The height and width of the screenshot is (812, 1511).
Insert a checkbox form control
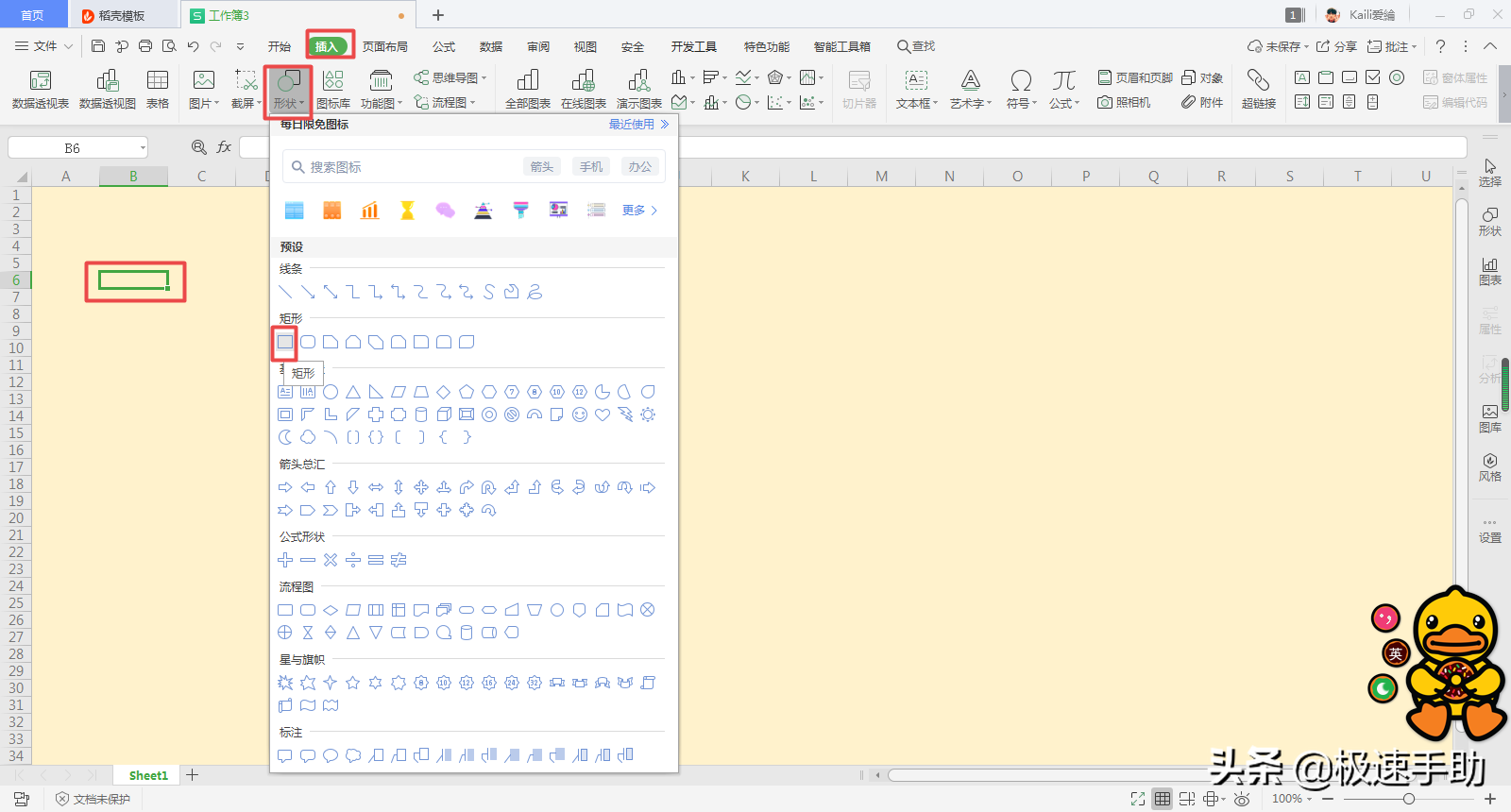1373,77
